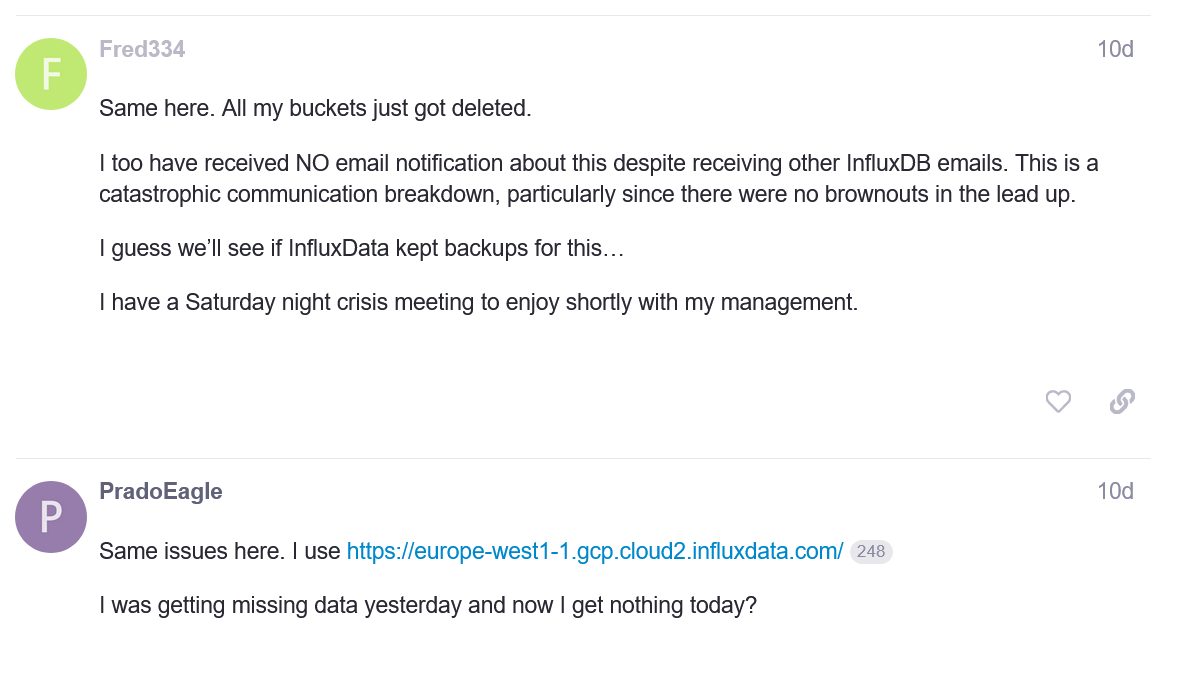Open PradoEagle's purple avatar profile picture

pyautogui.click(x=51, y=516)
